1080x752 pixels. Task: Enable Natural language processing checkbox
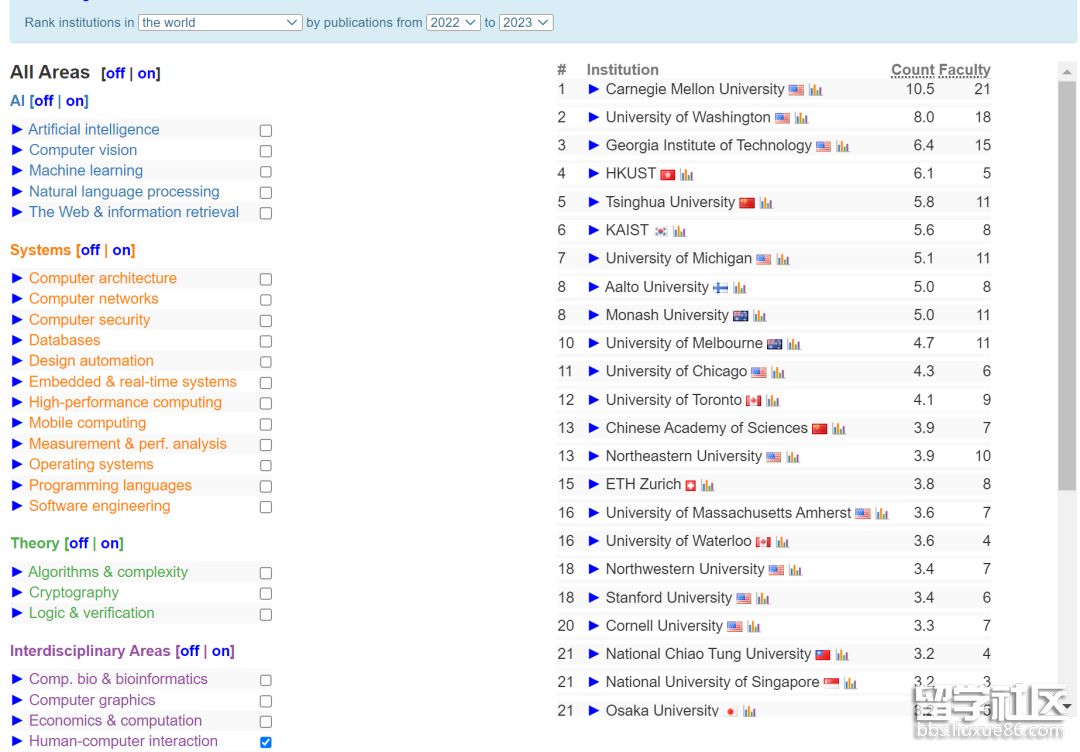[266, 193]
